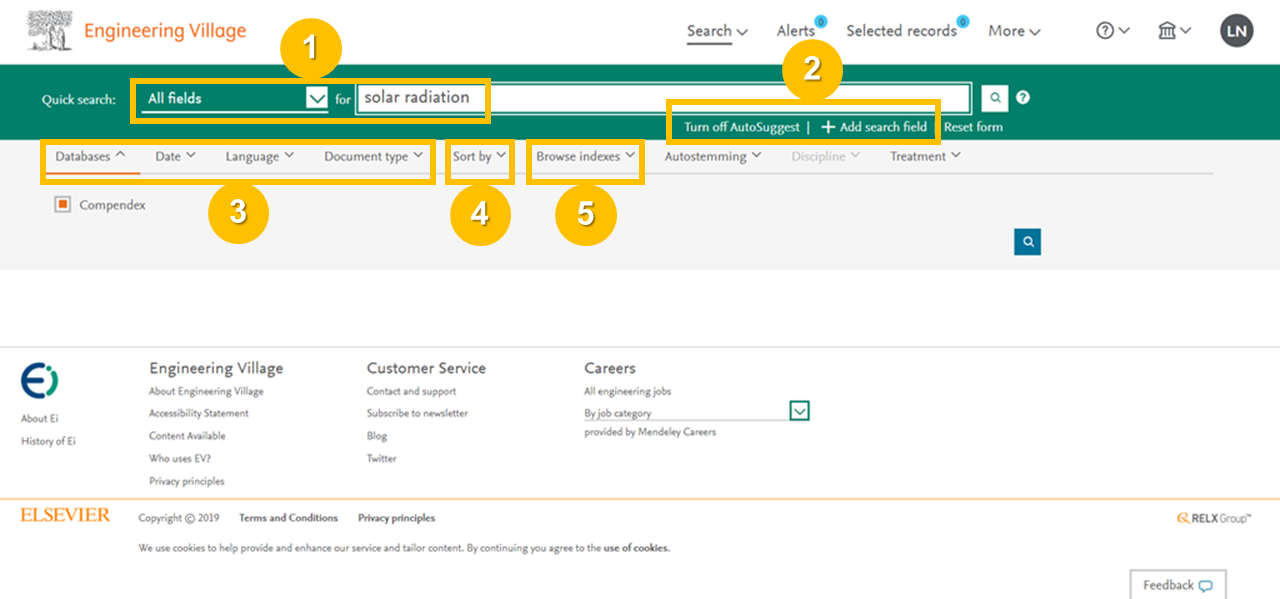Open the All fields dropdown
Screen dimensions: 1280x599
pyautogui.click(x=234, y=98)
